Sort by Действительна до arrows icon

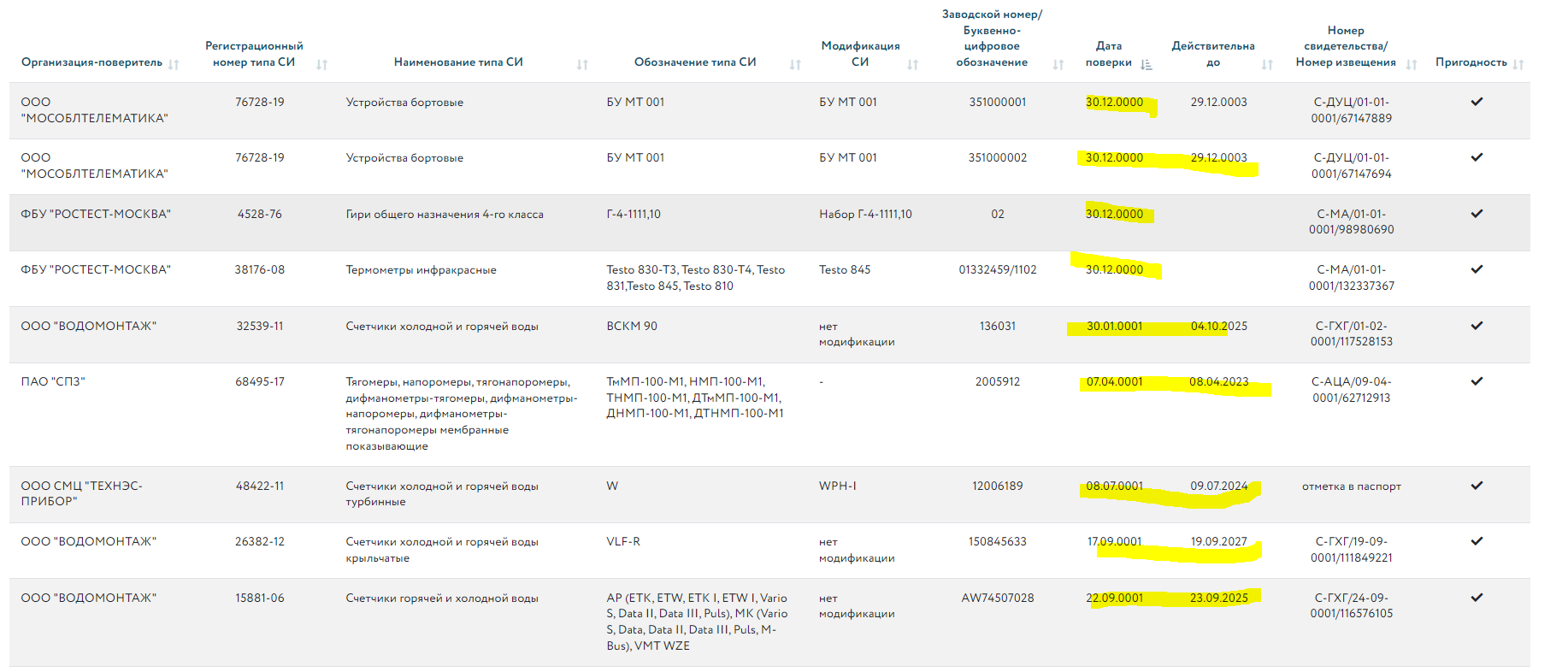(1267, 64)
